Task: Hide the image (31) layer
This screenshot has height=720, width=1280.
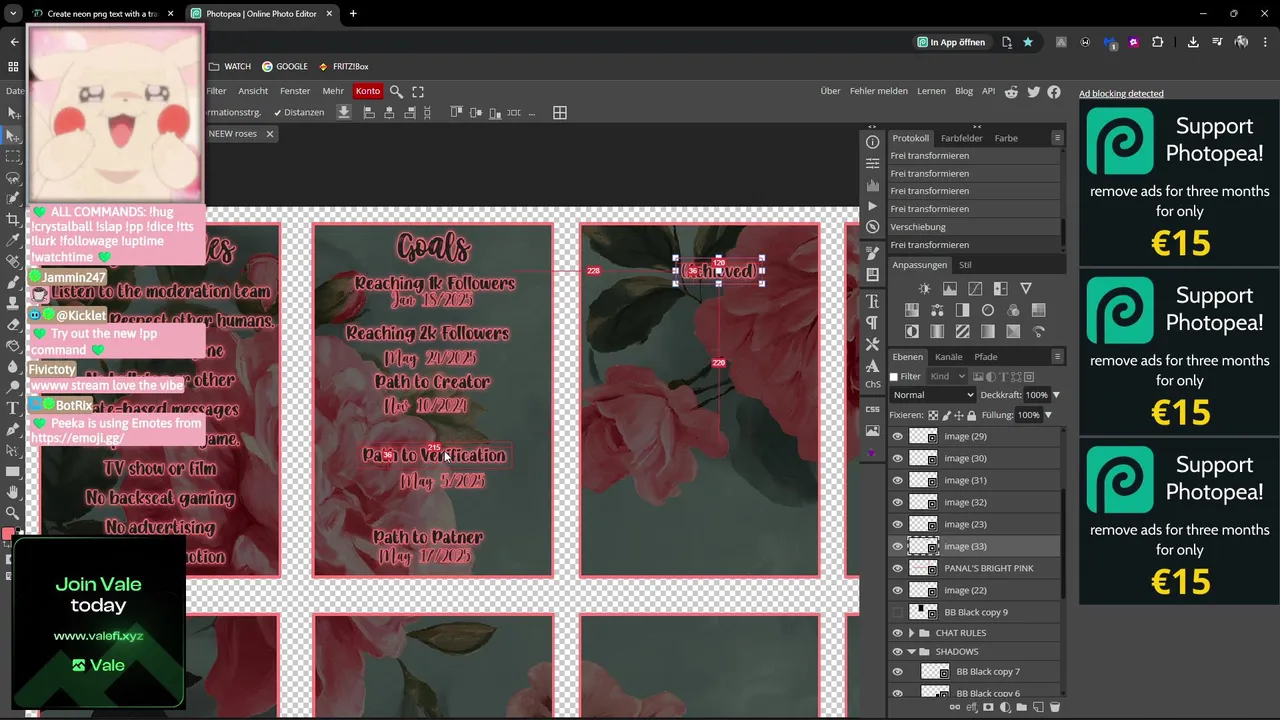Action: [897, 481]
